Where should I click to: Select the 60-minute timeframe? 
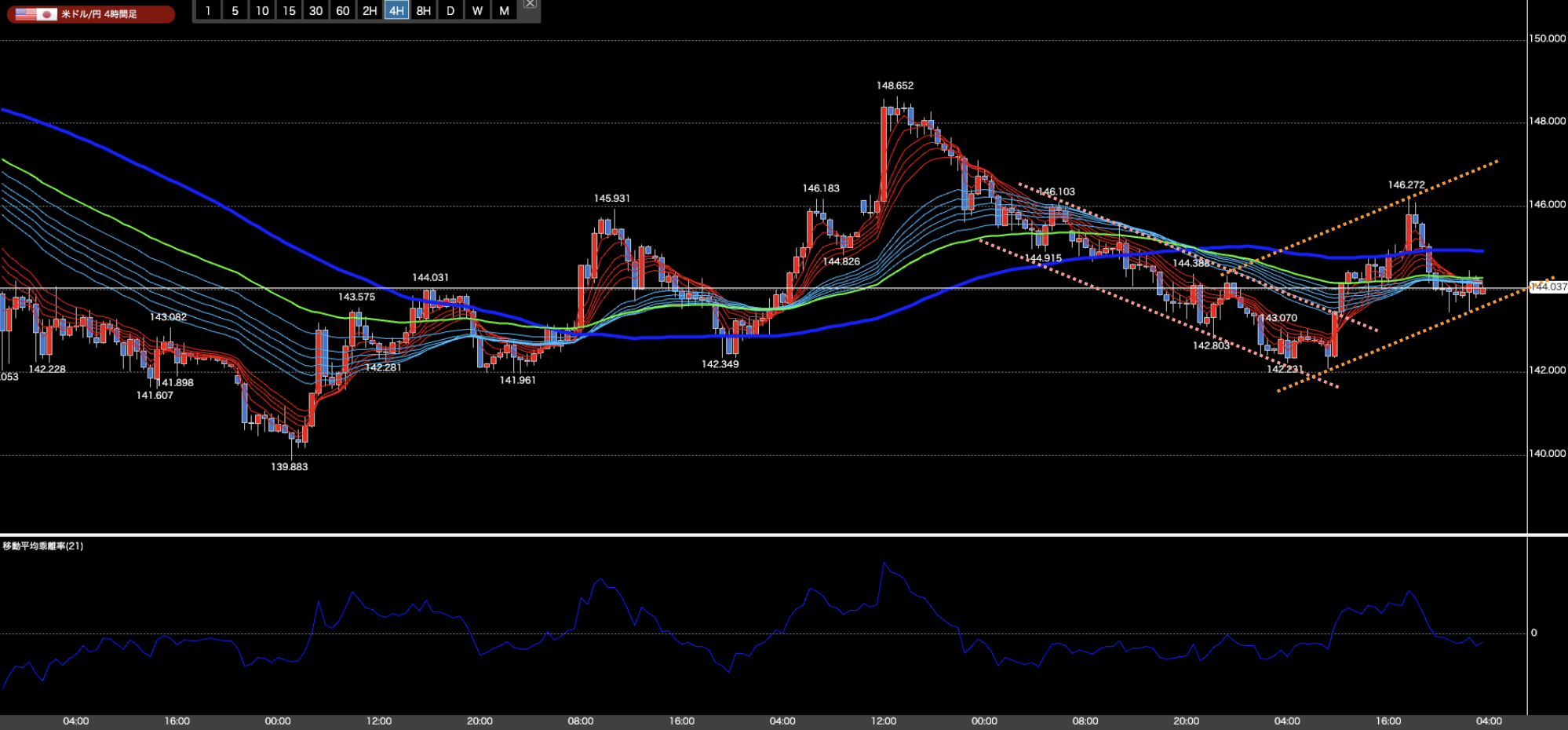coord(343,11)
